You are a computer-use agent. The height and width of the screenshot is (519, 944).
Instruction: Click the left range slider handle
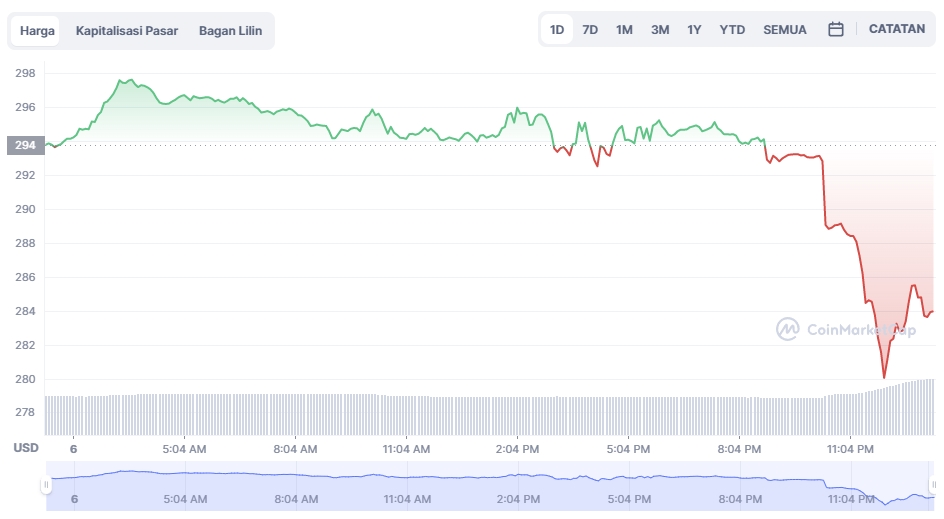point(45,485)
